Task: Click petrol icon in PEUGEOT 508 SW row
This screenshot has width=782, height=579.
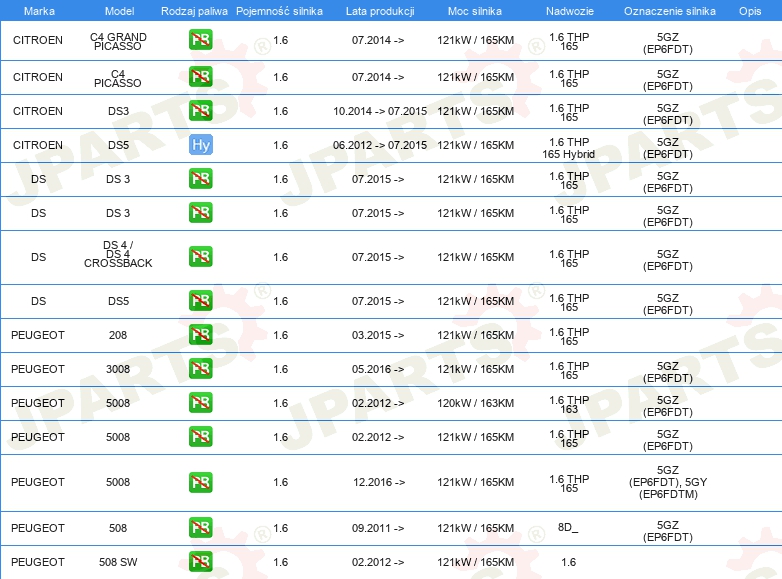Action: click(200, 562)
